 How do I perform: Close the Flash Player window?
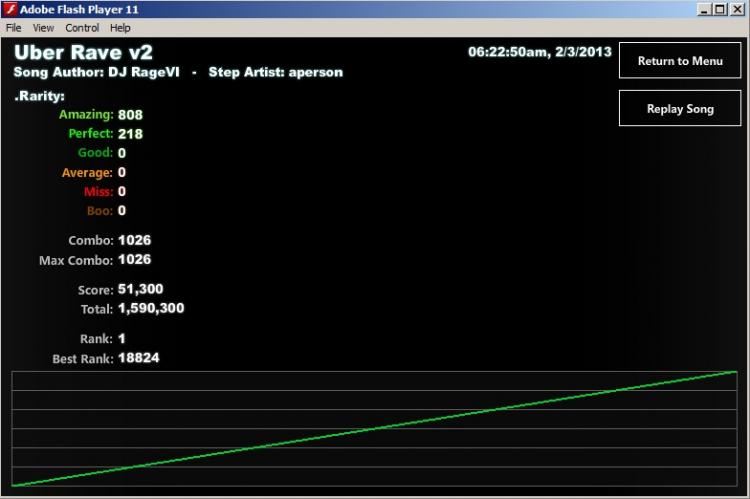[737, 9]
